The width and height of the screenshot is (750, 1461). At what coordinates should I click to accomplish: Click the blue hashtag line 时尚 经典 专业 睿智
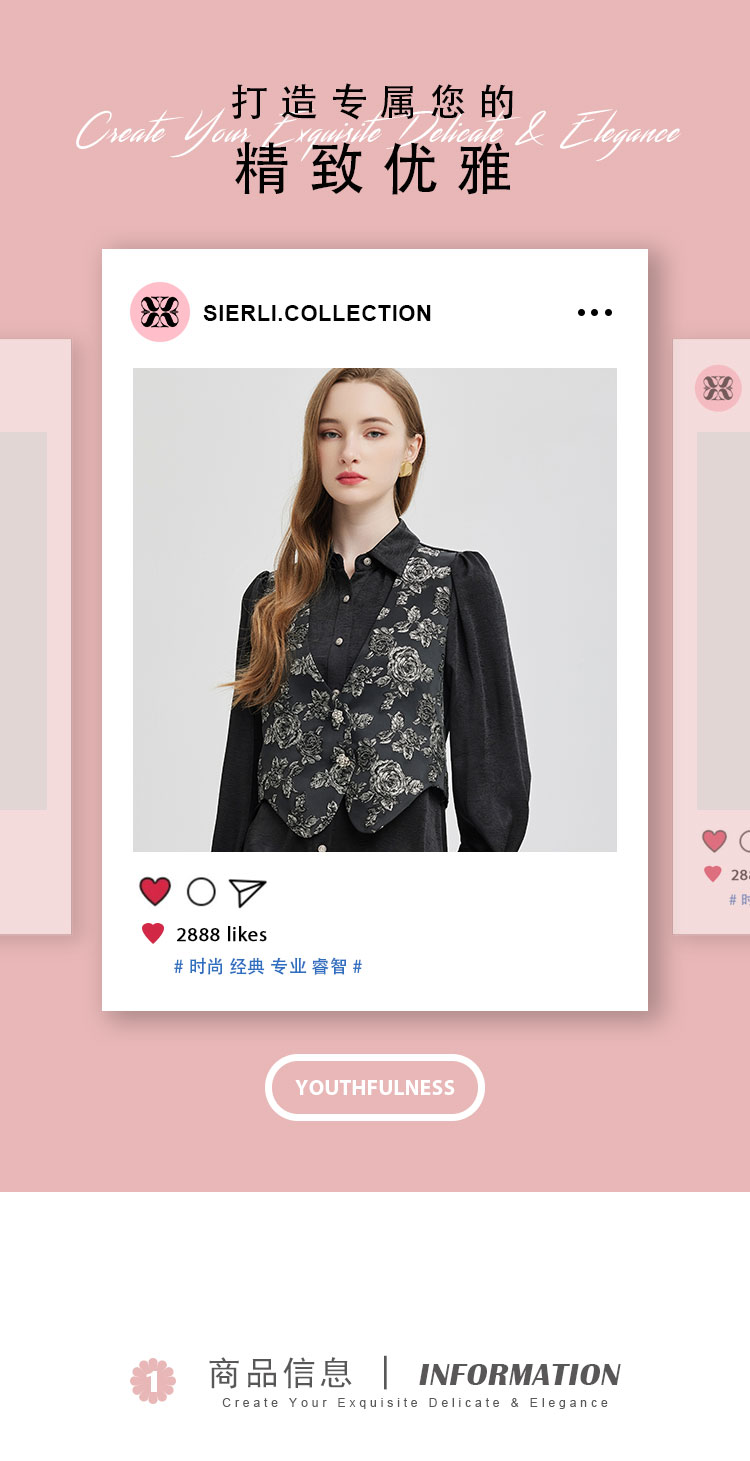[268, 966]
